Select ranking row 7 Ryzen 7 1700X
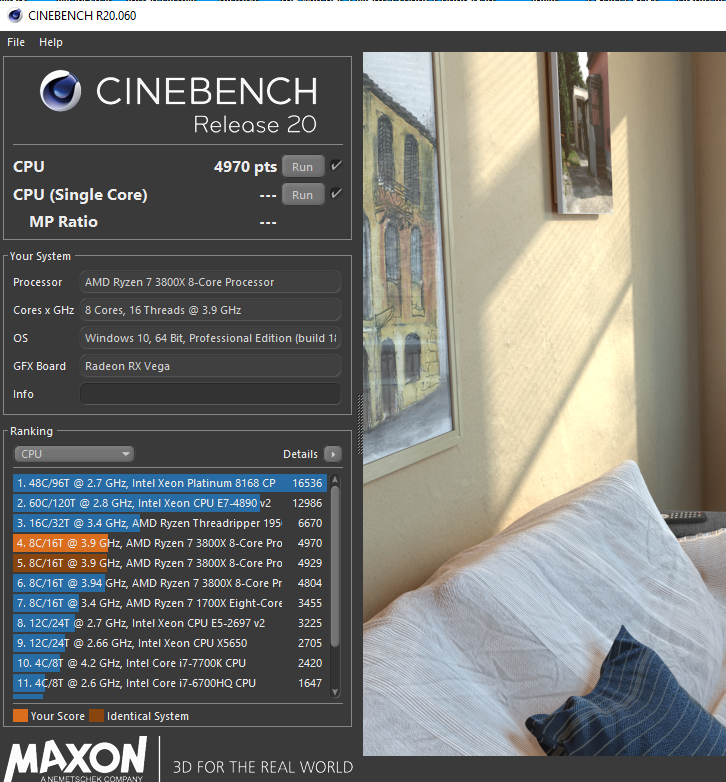This screenshot has width=726, height=782. pyautogui.click(x=170, y=603)
